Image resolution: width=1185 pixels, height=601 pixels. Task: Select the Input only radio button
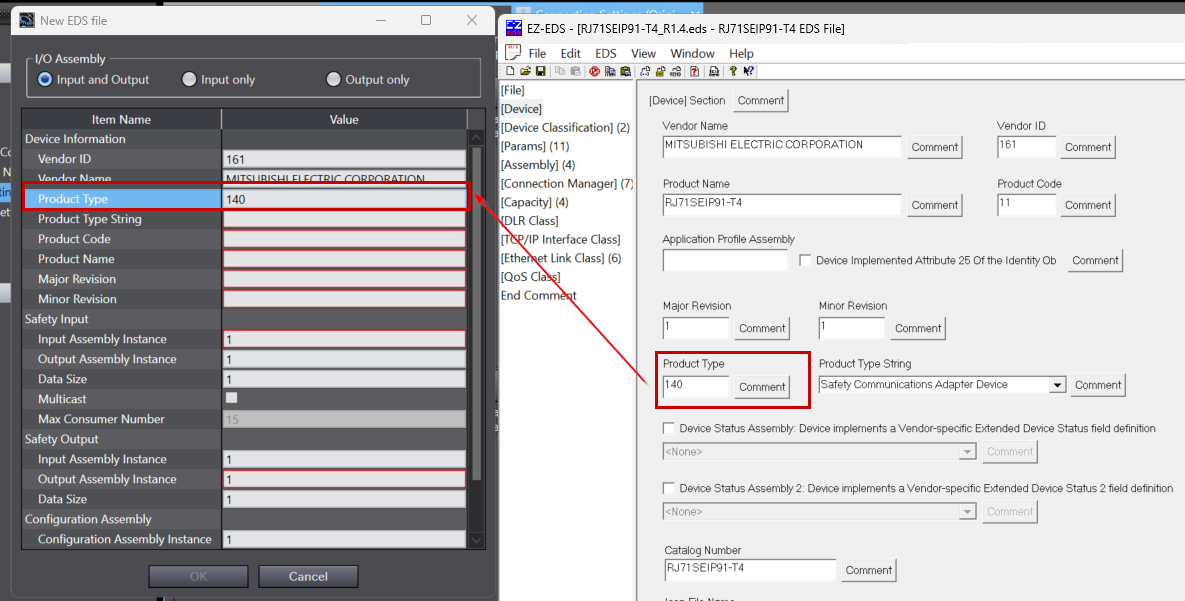[x=189, y=79]
